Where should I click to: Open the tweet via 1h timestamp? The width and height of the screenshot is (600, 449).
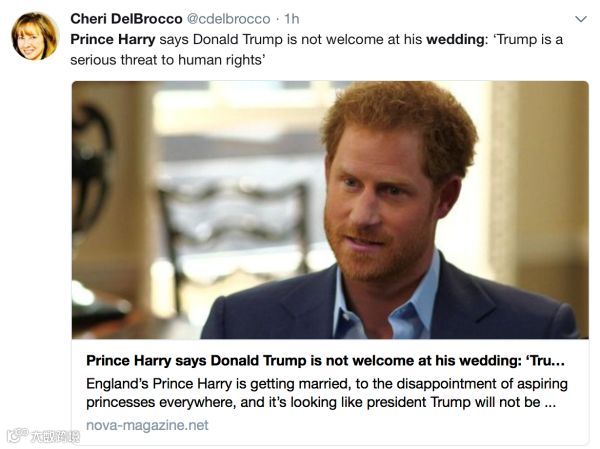(292, 19)
